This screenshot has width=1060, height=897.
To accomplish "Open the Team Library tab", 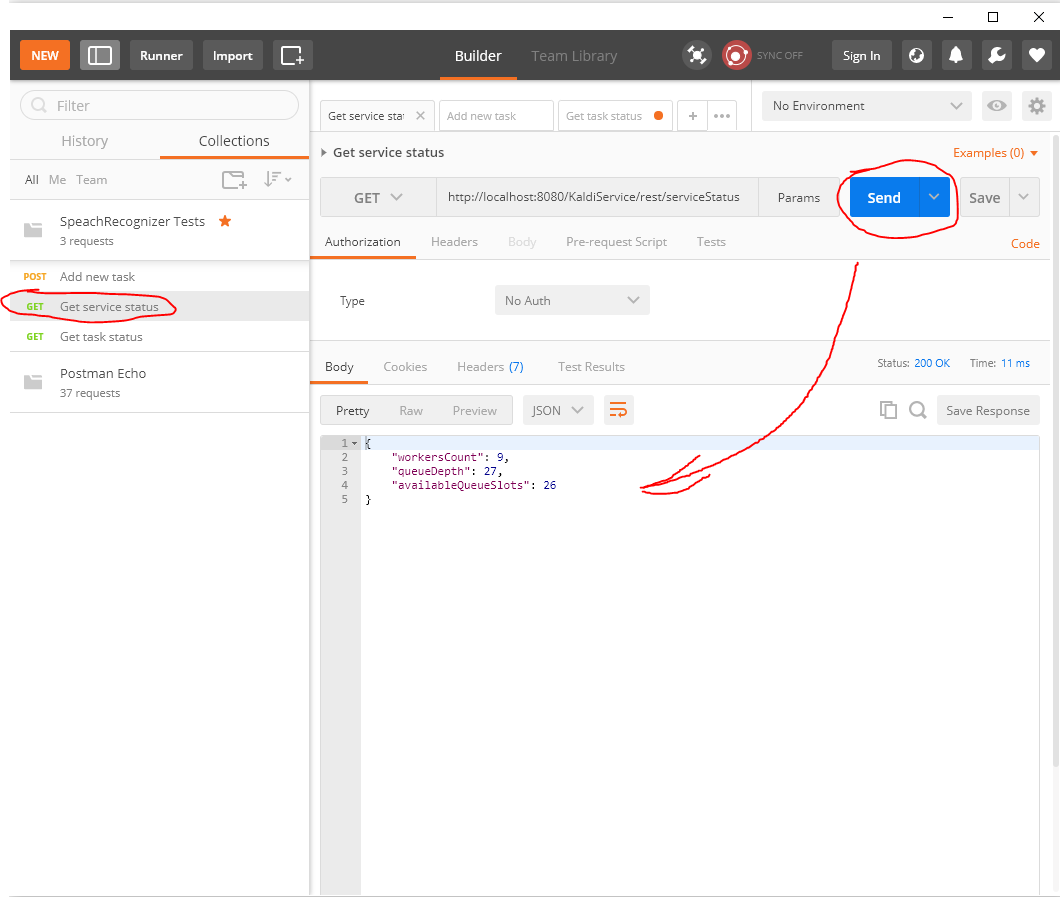I will 574,56.
